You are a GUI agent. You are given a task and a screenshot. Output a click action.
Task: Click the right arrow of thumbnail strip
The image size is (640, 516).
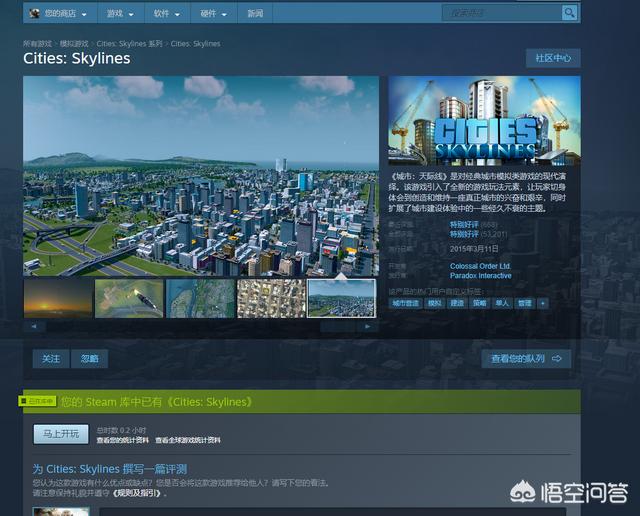[x=367, y=326]
